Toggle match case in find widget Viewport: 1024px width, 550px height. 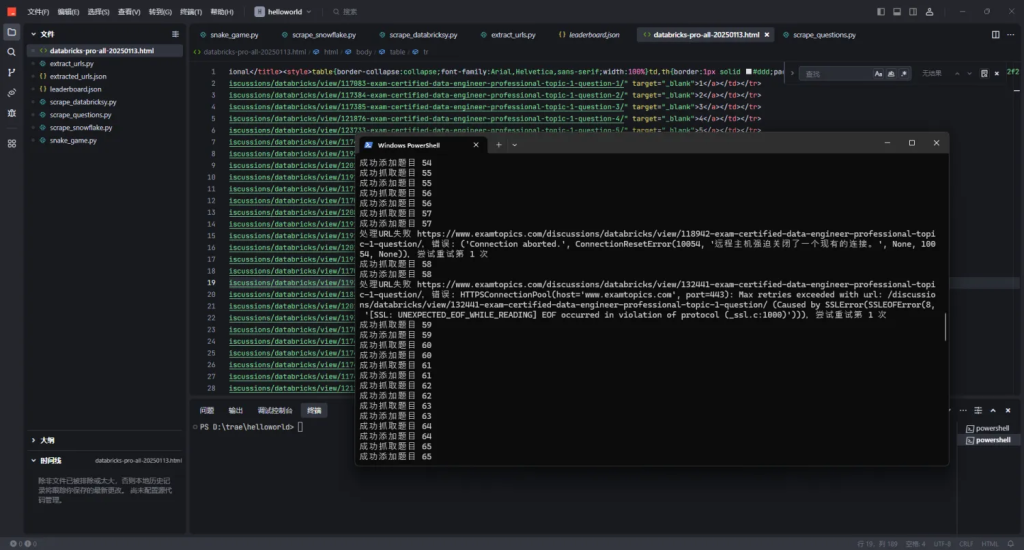[x=878, y=74]
